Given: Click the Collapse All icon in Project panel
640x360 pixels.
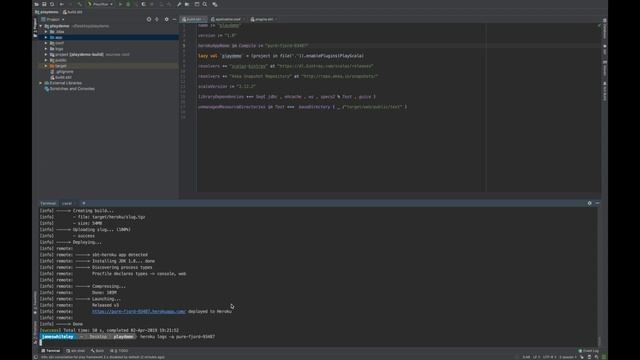Looking at the screenshot, I should coord(157,19).
